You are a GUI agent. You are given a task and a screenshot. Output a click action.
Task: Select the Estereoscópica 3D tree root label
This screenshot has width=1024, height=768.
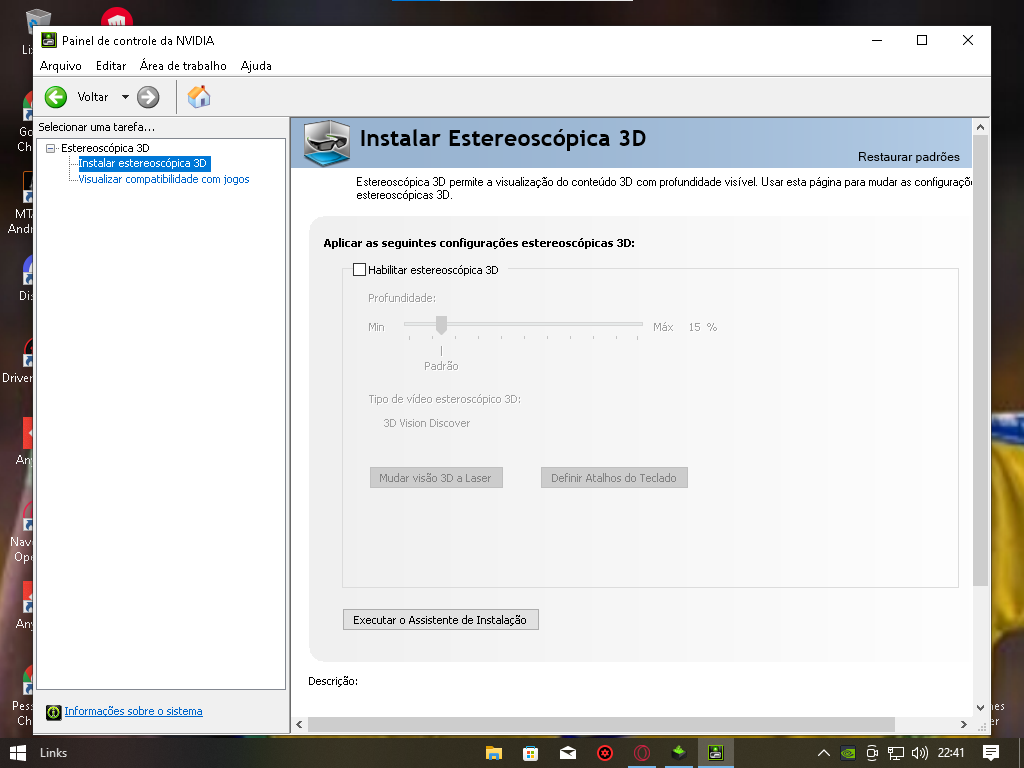click(x=105, y=148)
